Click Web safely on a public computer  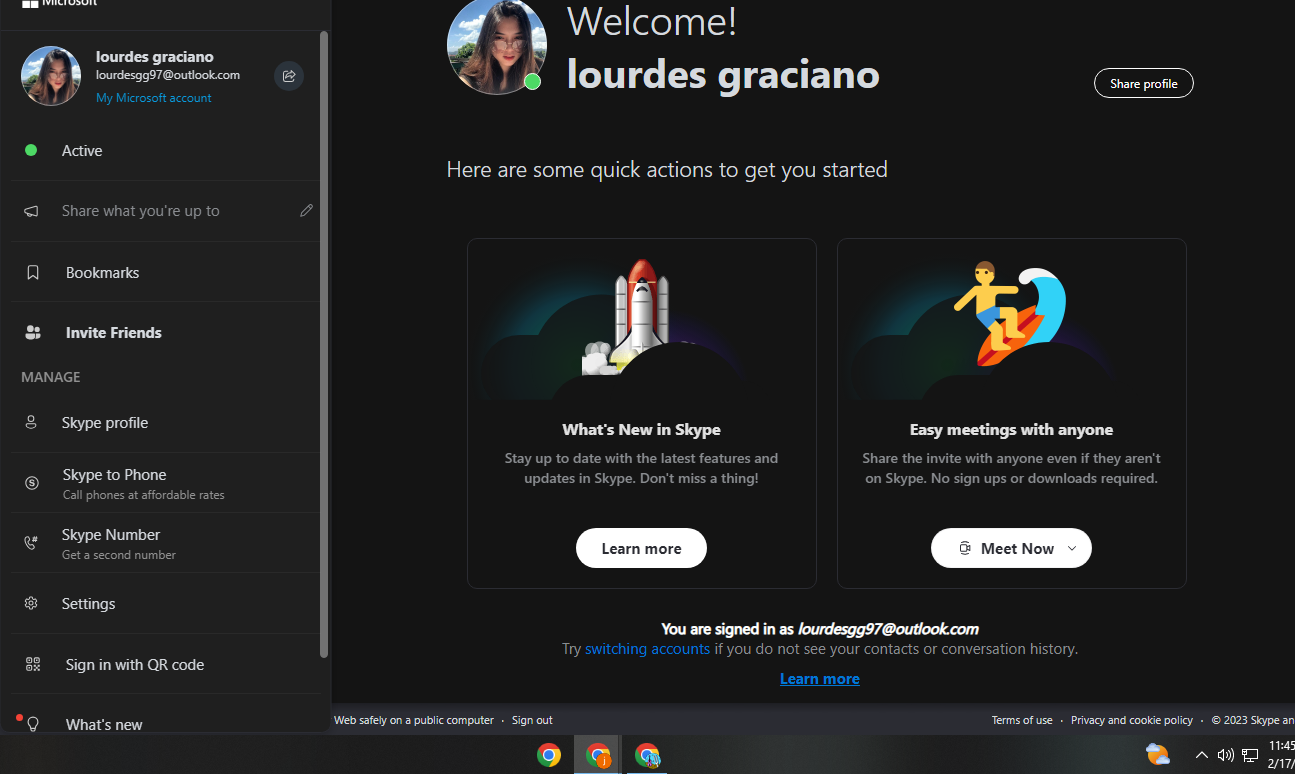[414, 720]
